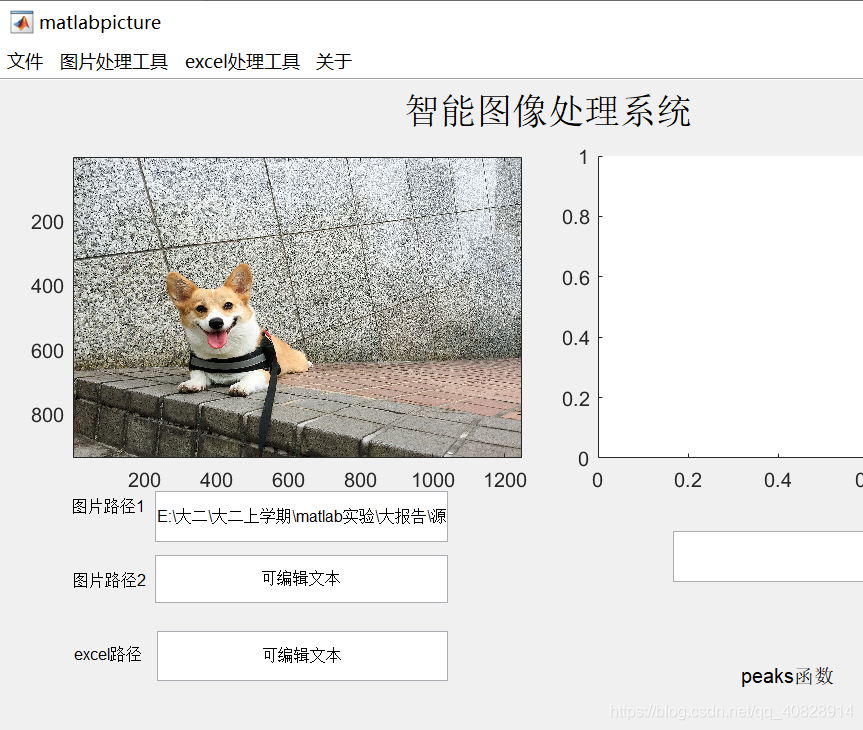Click the 0.8 tick label on the right axes
The width and height of the screenshot is (863, 730).
575,217
